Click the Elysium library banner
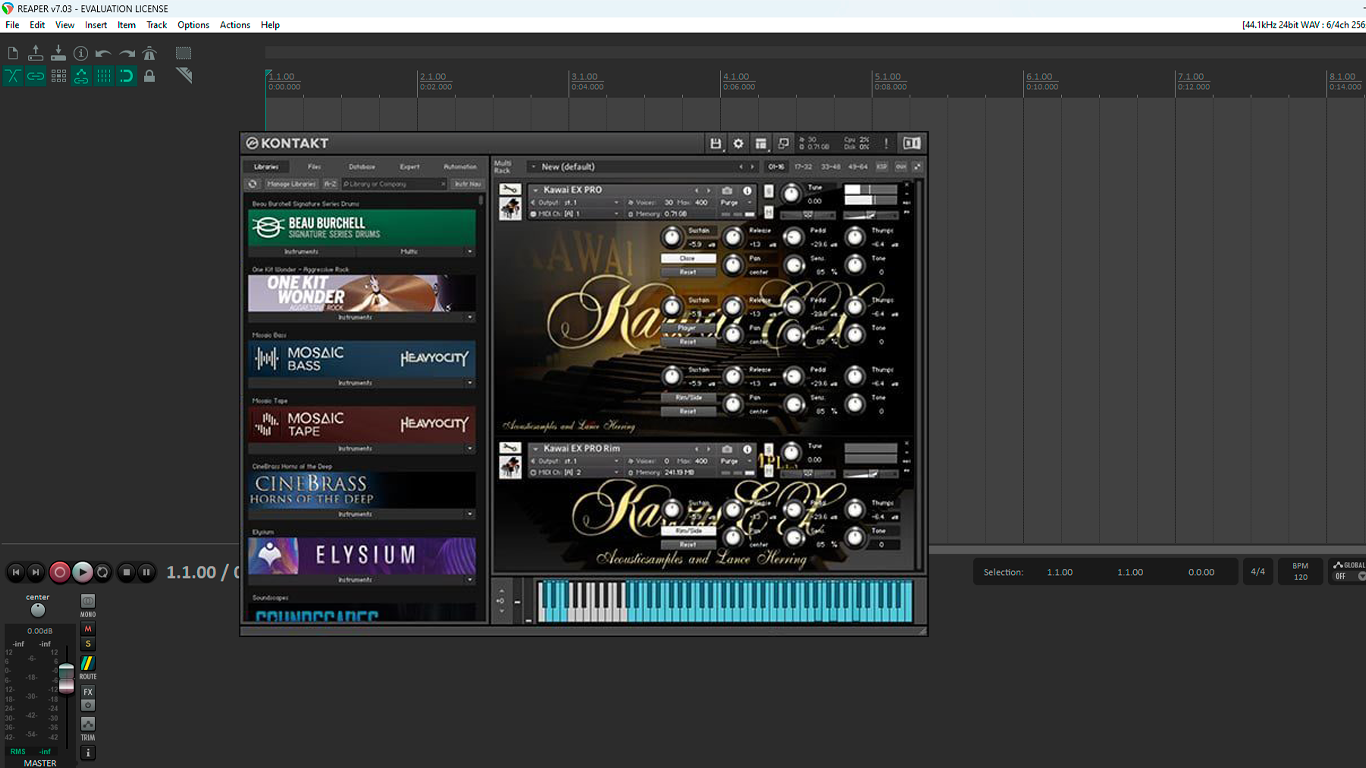The image size is (1366, 768). pos(362,555)
